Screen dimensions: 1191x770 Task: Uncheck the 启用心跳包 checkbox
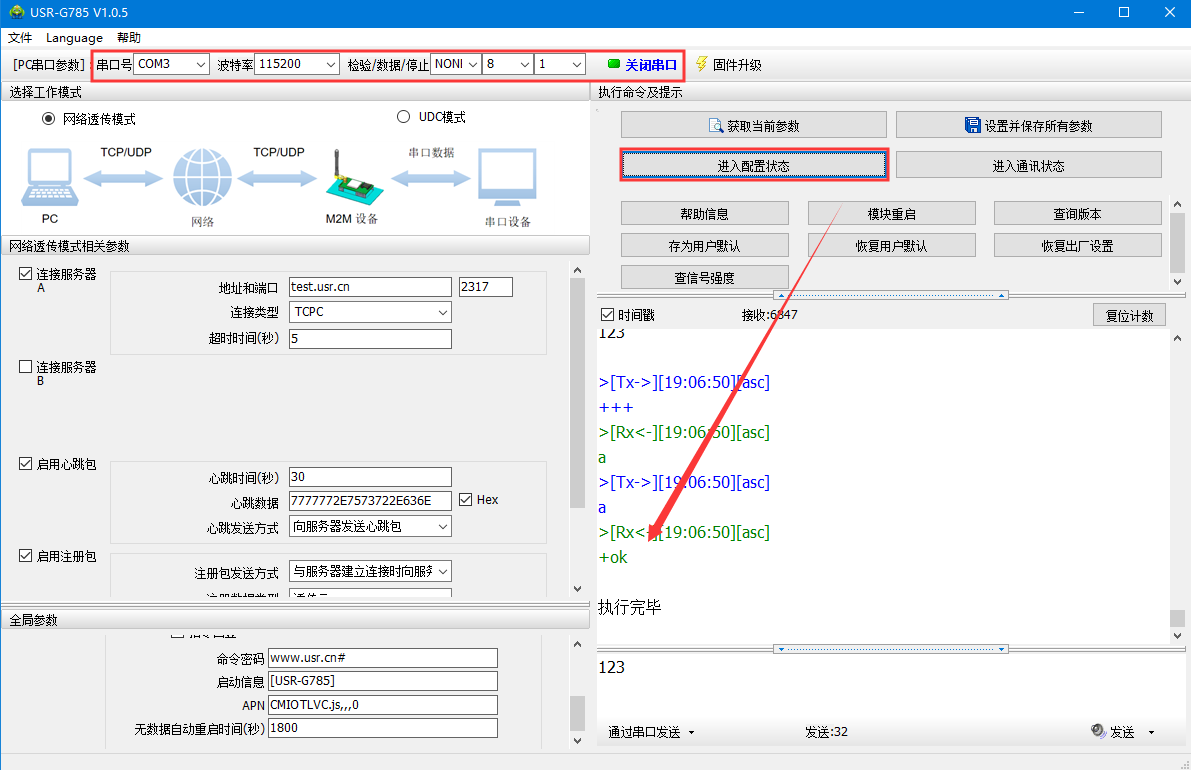[26, 464]
